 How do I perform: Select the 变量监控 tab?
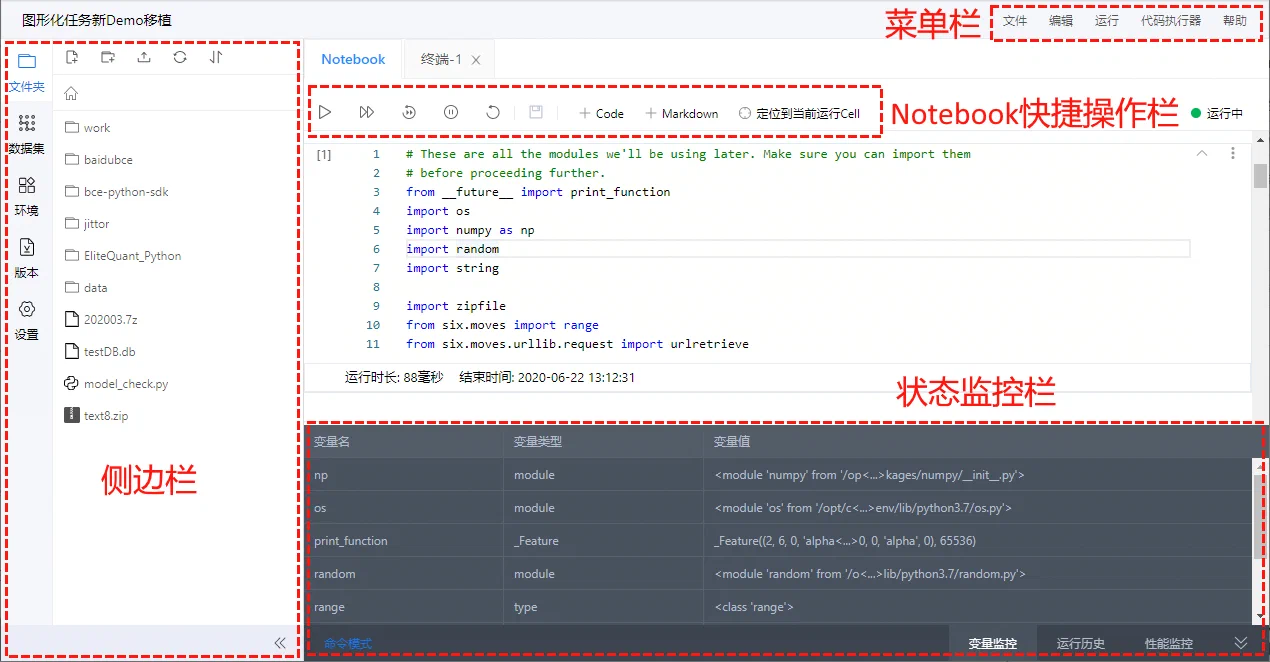pyautogui.click(x=993, y=643)
